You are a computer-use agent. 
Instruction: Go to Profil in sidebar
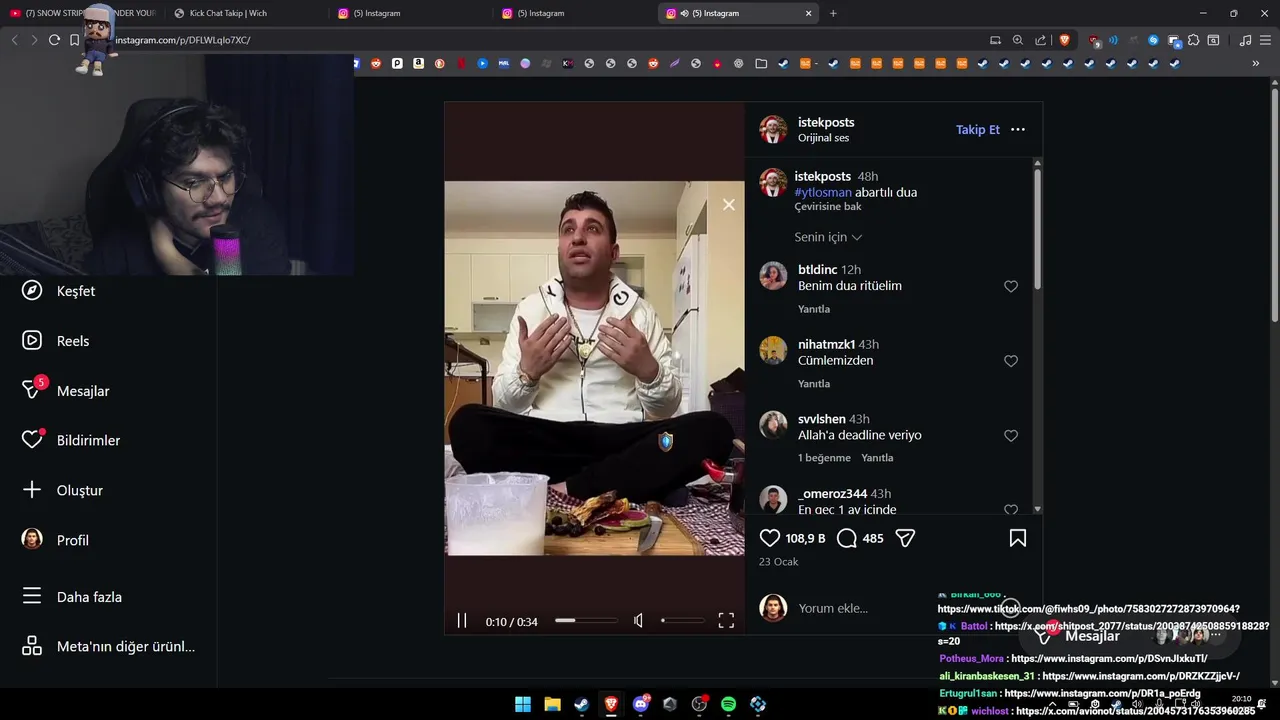[x=55, y=540]
